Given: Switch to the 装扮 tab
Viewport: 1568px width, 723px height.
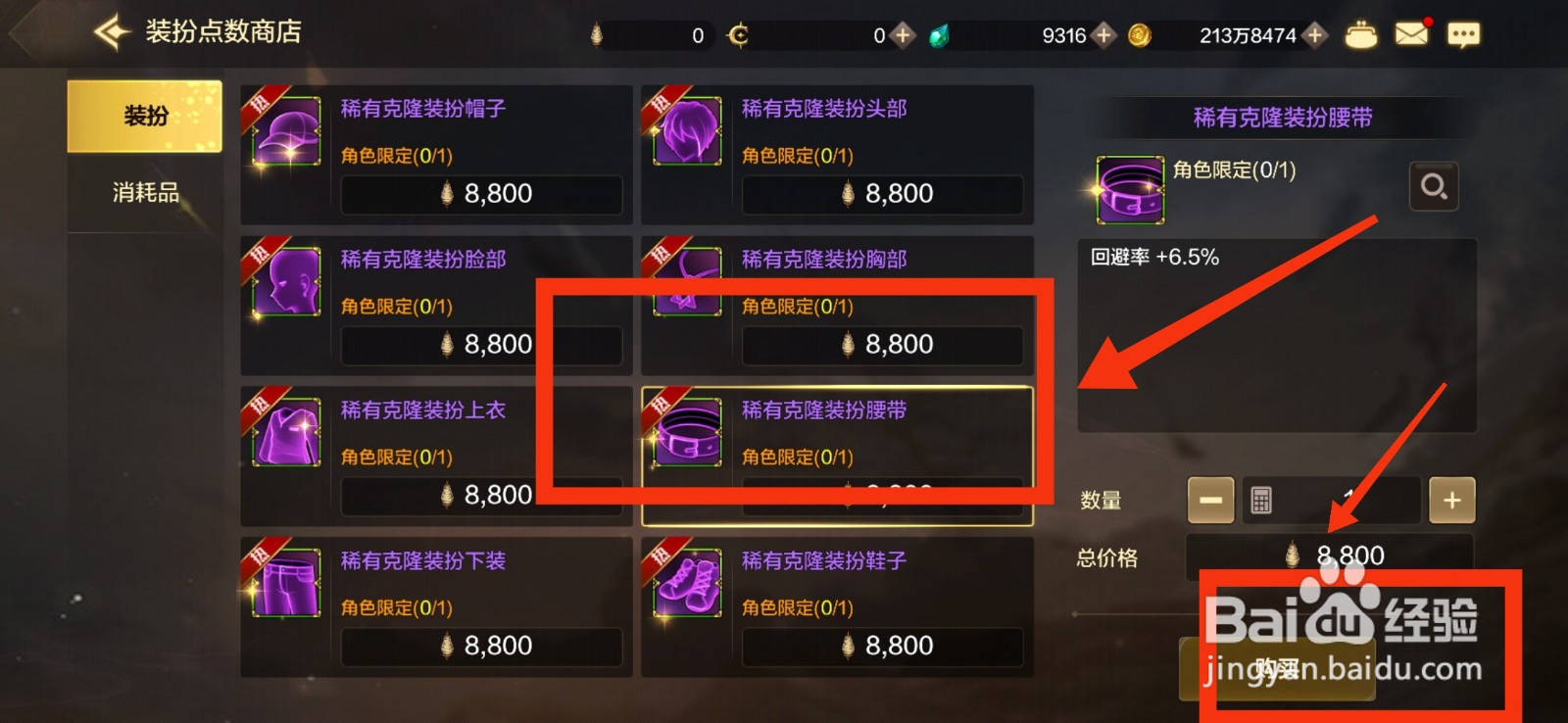Looking at the screenshot, I should click(145, 117).
